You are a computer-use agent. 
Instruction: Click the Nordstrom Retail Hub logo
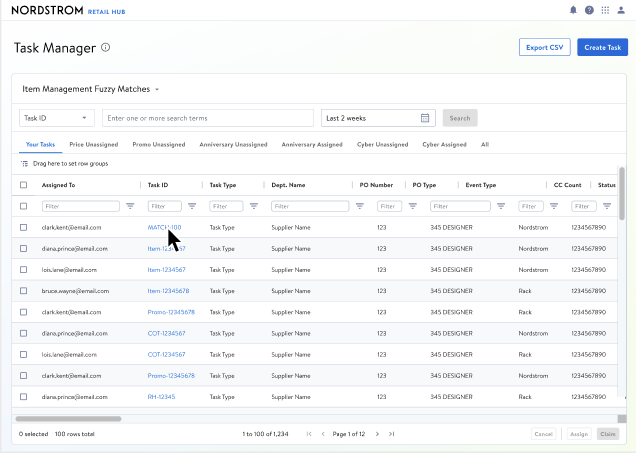68,10
